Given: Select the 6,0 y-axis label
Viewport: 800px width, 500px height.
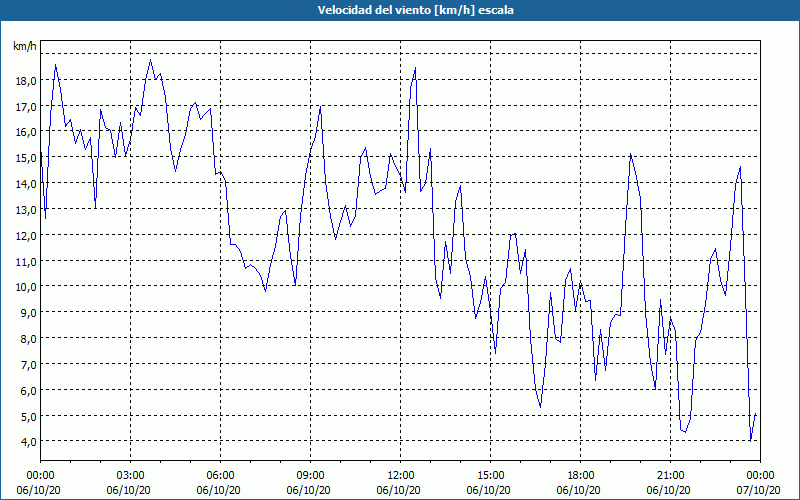Looking at the screenshot, I should 30,391.
